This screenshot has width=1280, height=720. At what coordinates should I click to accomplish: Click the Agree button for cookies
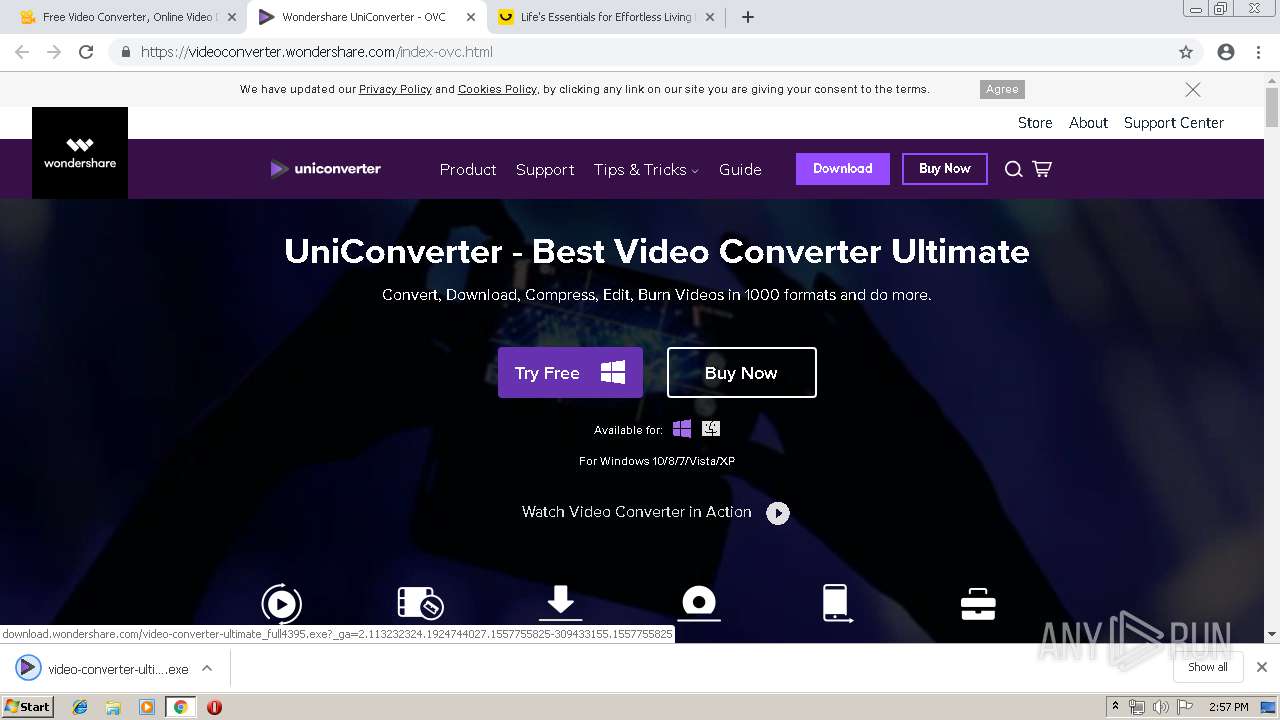pyautogui.click(x=1002, y=89)
